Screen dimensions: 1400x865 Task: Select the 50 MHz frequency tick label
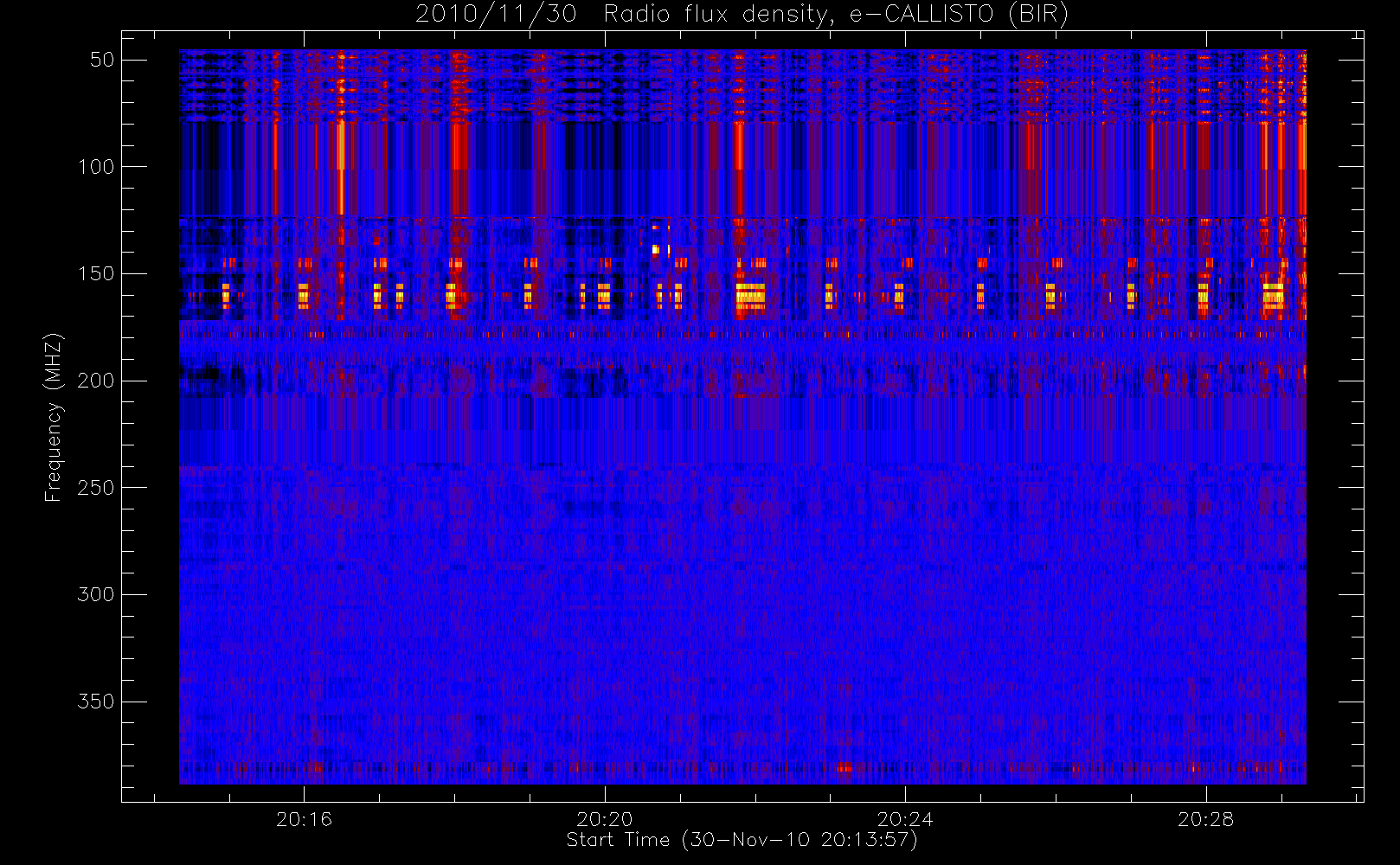tap(102, 60)
